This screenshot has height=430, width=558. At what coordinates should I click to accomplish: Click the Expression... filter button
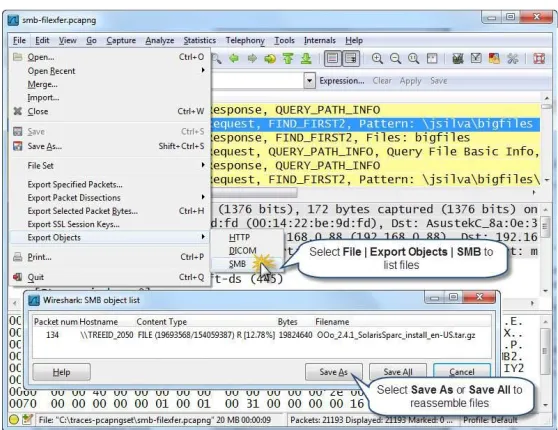click(342, 81)
